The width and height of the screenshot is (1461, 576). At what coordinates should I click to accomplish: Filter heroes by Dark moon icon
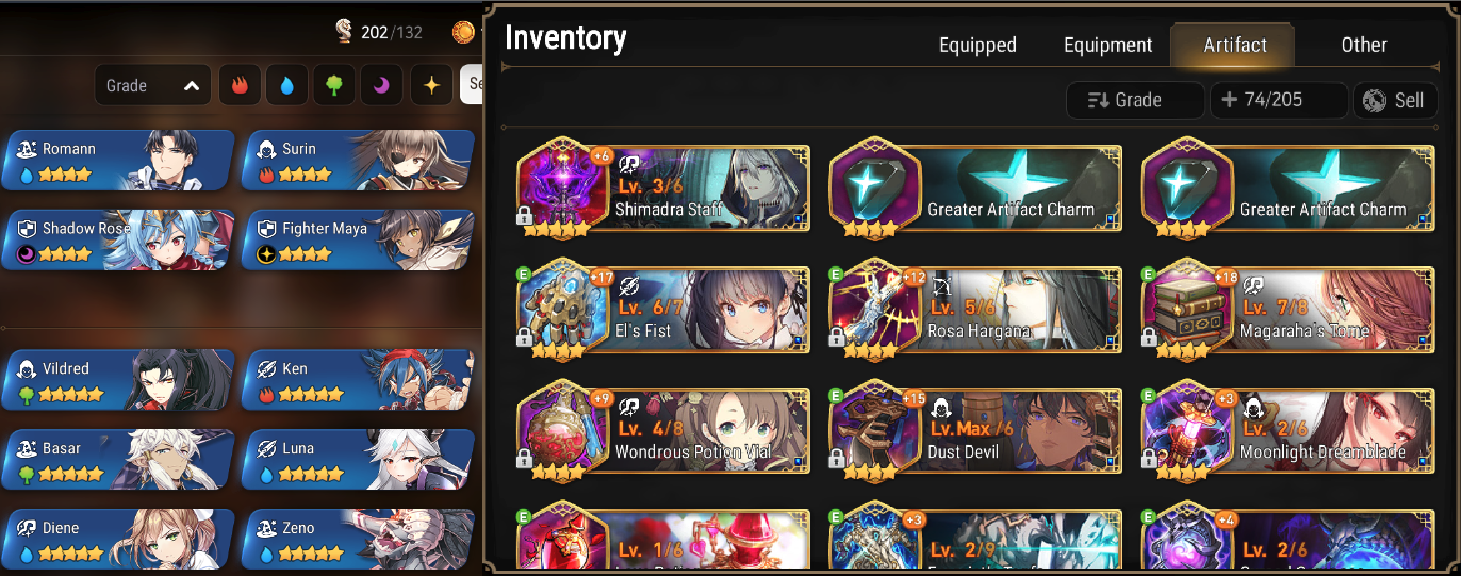(383, 85)
